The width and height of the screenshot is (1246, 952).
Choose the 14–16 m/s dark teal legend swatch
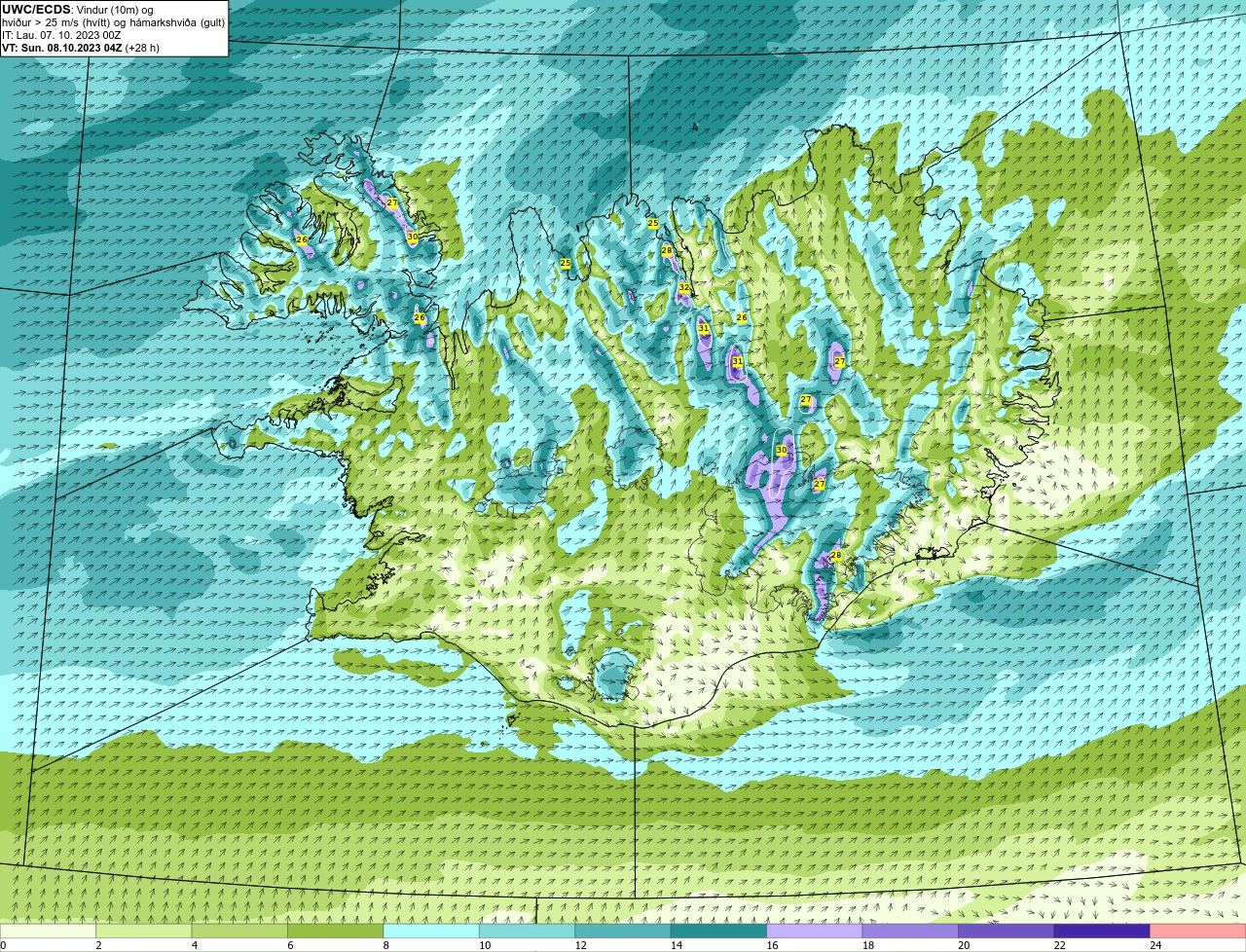(x=718, y=932)
